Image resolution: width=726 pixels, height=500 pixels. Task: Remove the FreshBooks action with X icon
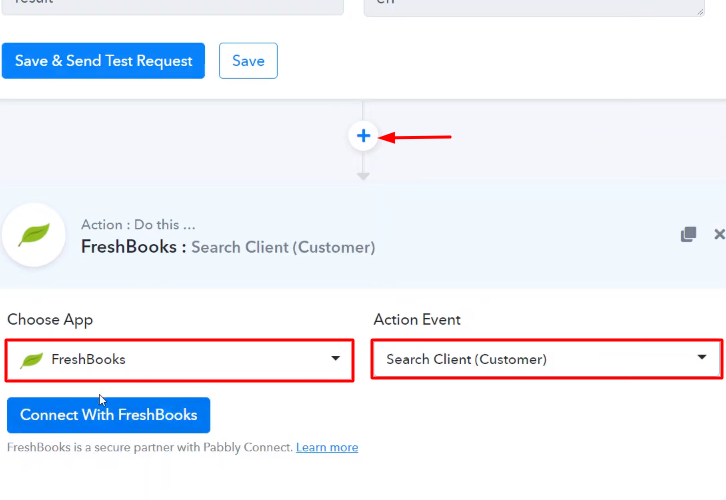719,234
